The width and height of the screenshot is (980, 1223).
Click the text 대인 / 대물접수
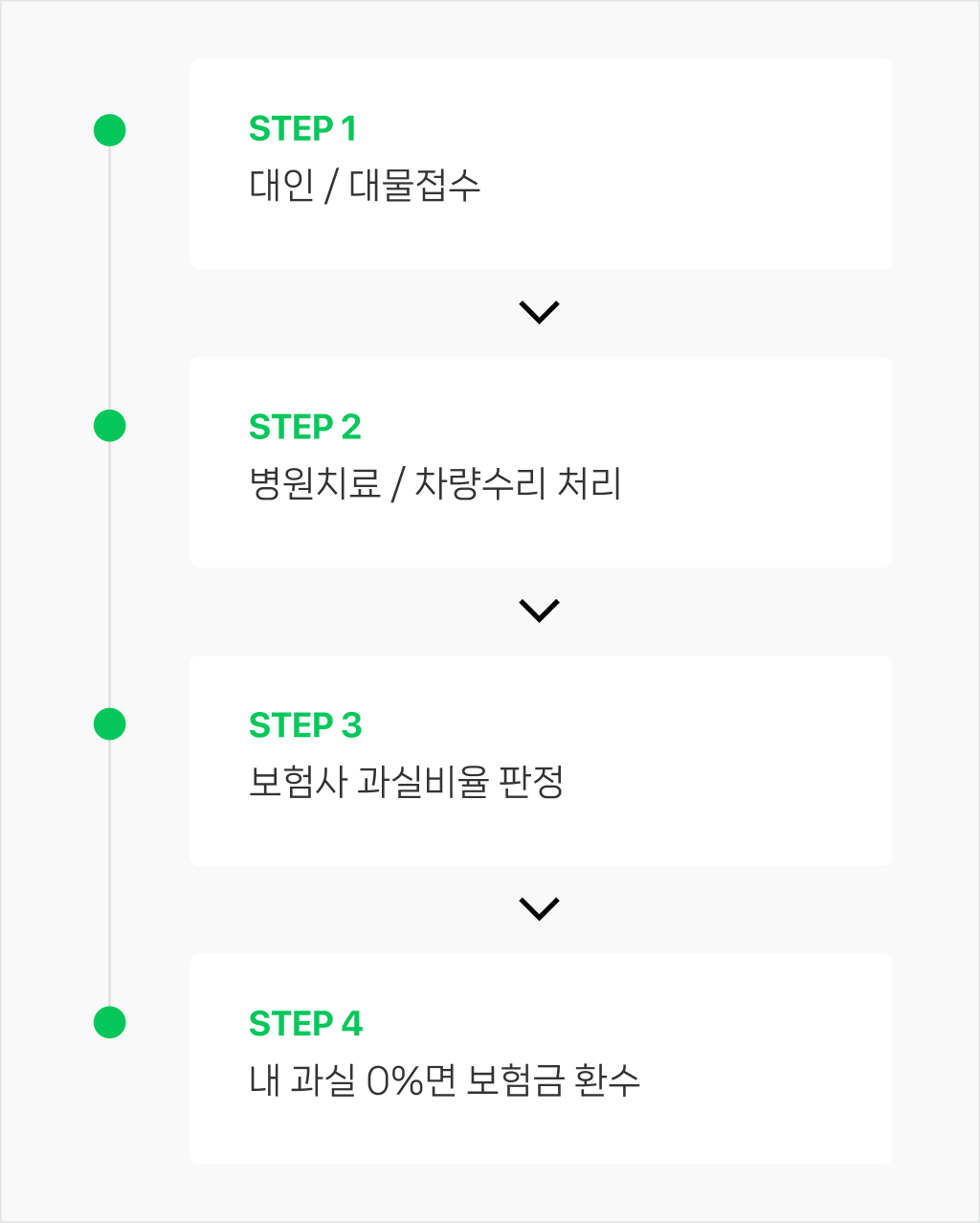coord(365,185)
